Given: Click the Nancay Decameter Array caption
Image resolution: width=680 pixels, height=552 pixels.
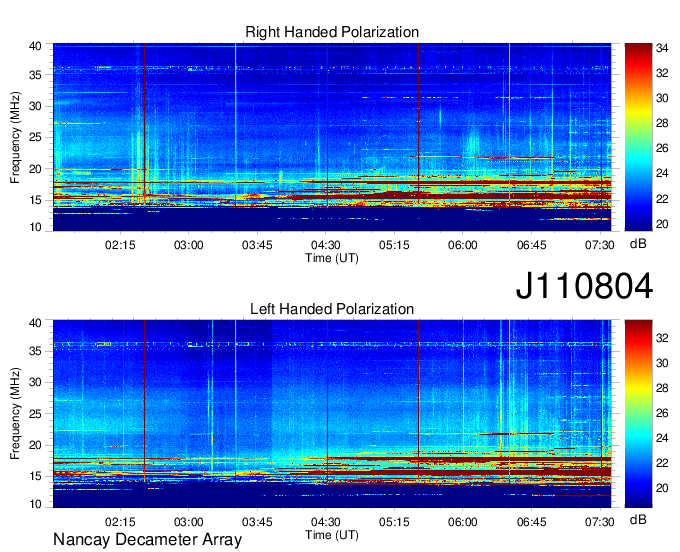Looking at the screenshot, I should 147,539.
